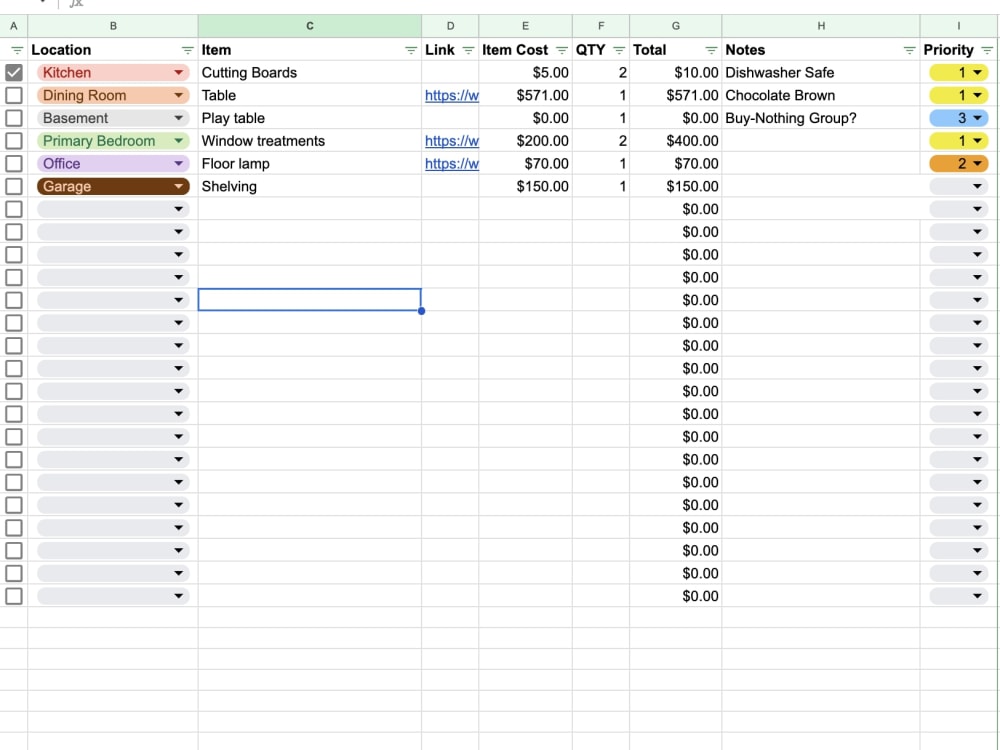Open the Notes column filter icon
Image resolution: width=1000 pixels, height=750 pixels.
click(x=908, y=49)
